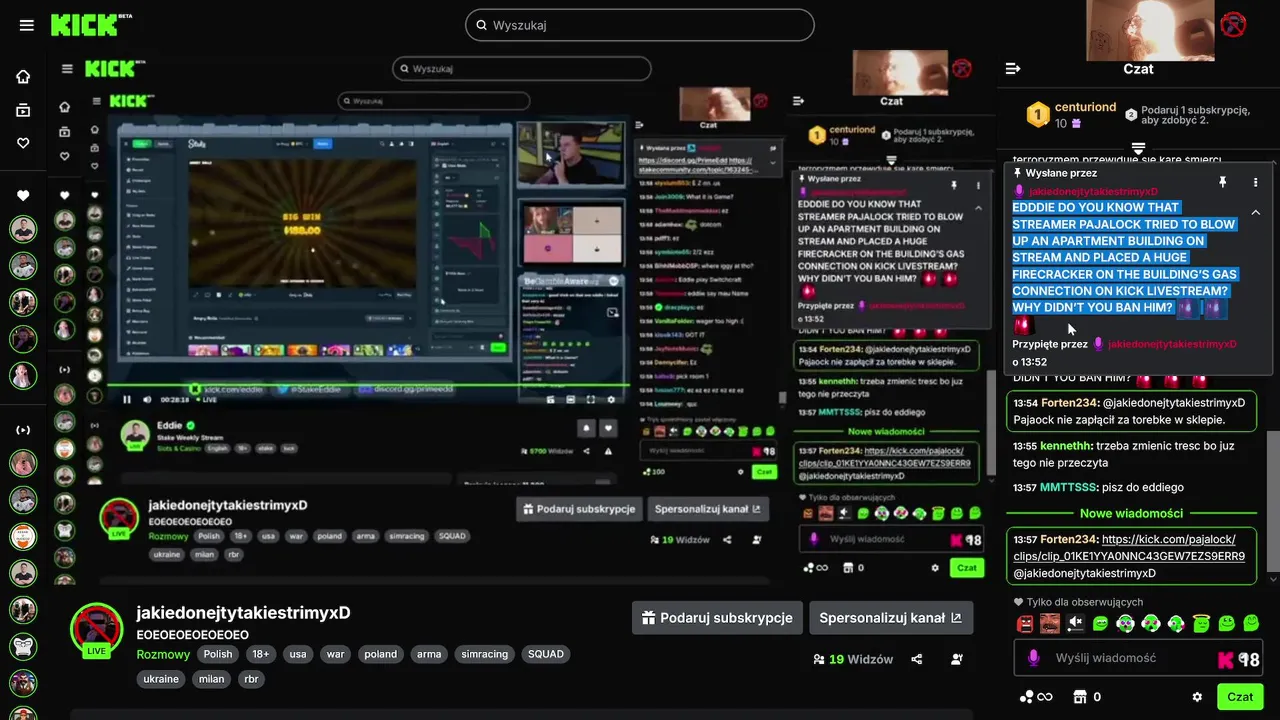Viewport: 1280px width, 720px height.
Task: Open the channel shop icon showing 0
Action: click(x=1087, y=697)
